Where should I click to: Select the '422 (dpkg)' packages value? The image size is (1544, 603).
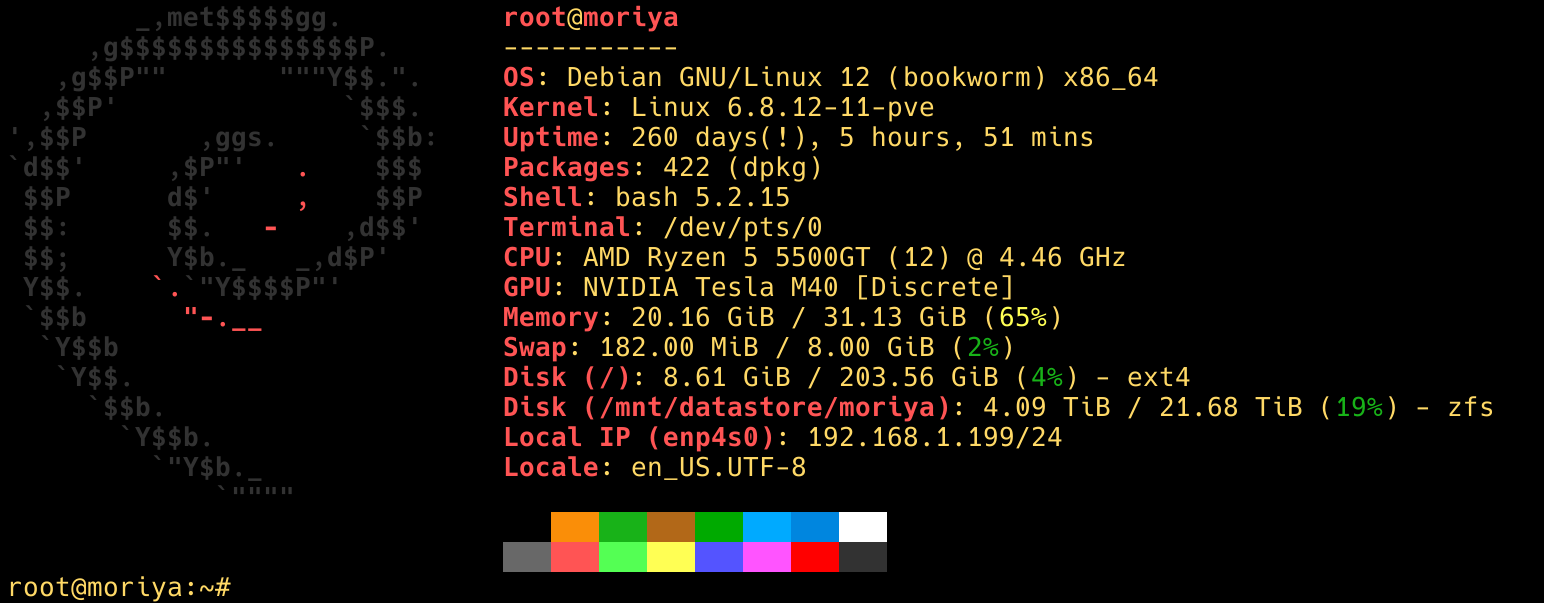pos(743,168)
